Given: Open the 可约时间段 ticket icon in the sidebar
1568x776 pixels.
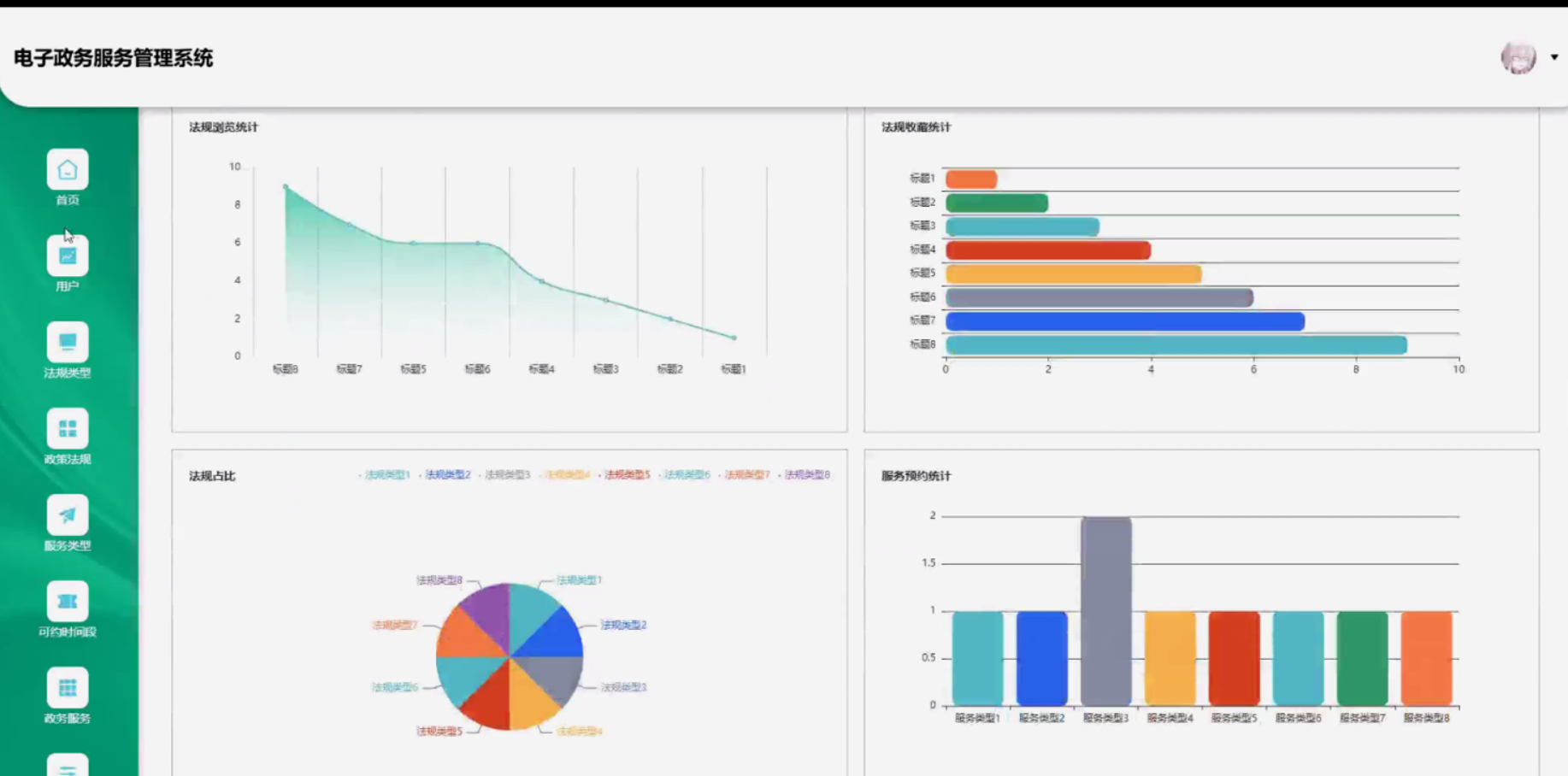Looking at the screenshot, I should pos(68,602).
